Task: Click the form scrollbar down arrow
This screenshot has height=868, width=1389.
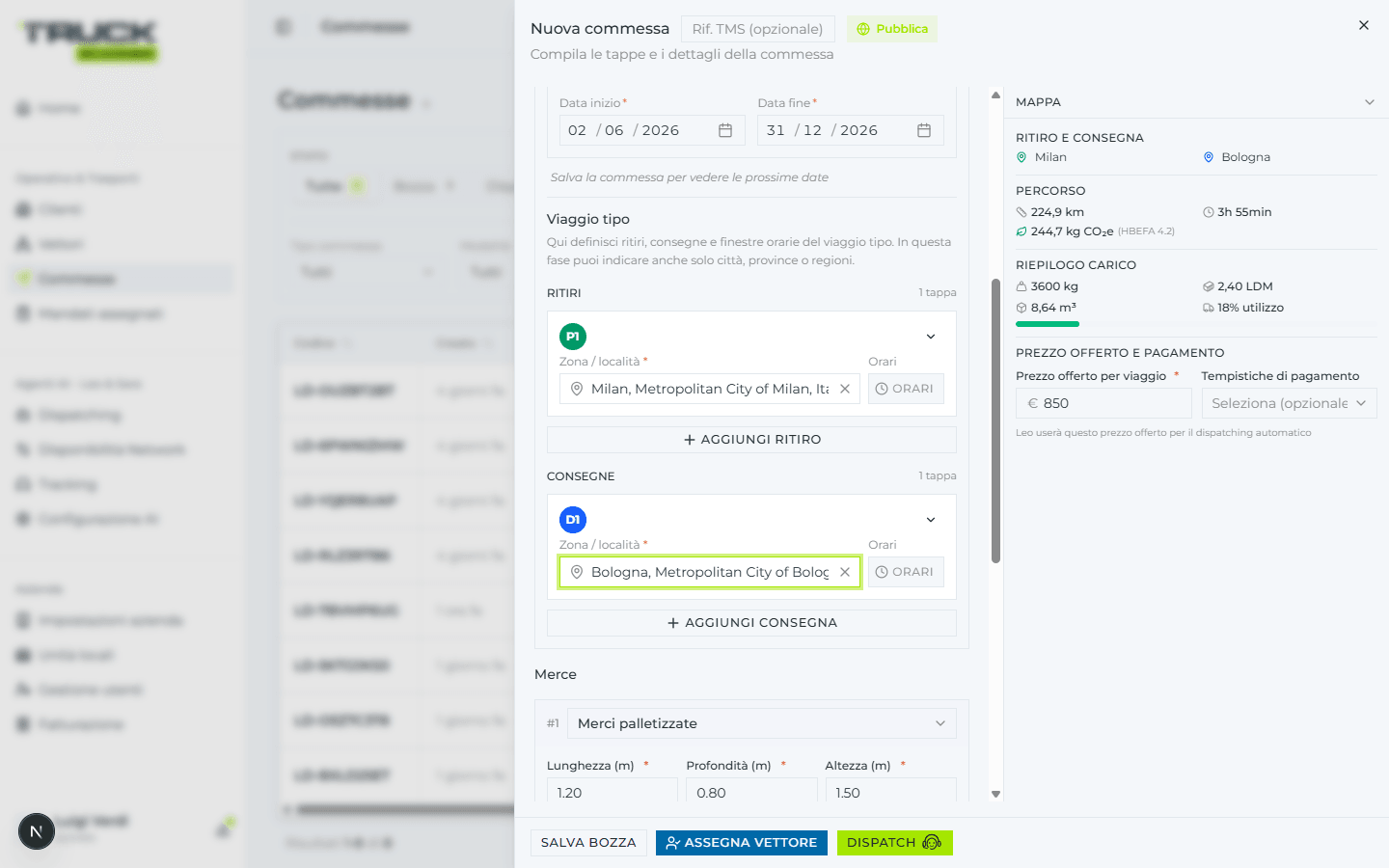Action: 995,795
